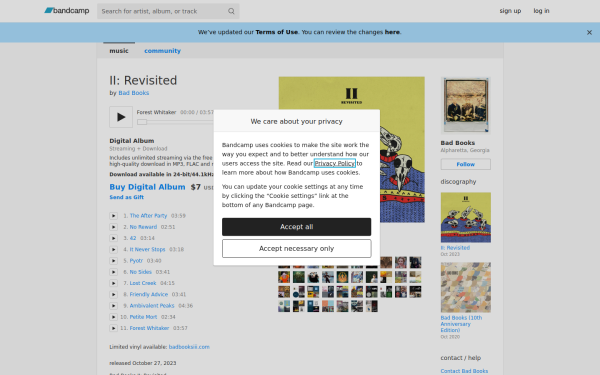Click the Accept all button
Viewport: 600px width, 375px height.
click(x=297, y=227)
